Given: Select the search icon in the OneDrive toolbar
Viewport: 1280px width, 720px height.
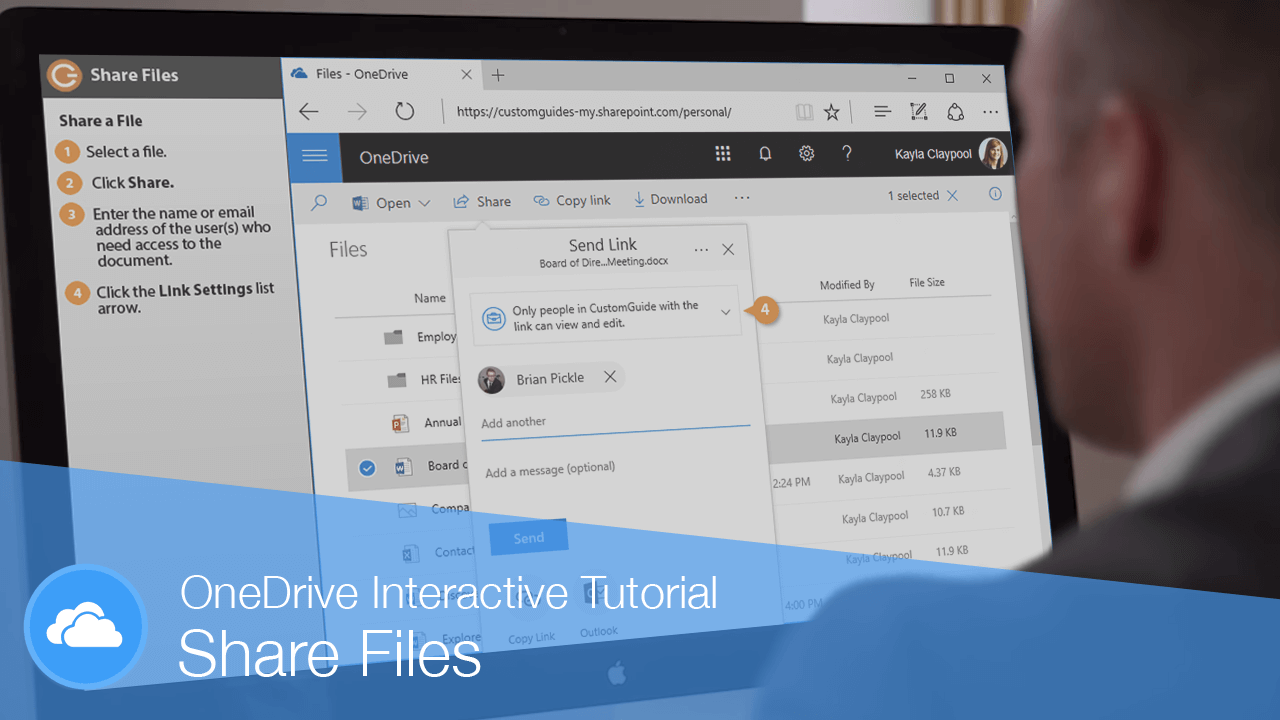Looking at the screenshot, I should 320,200.
